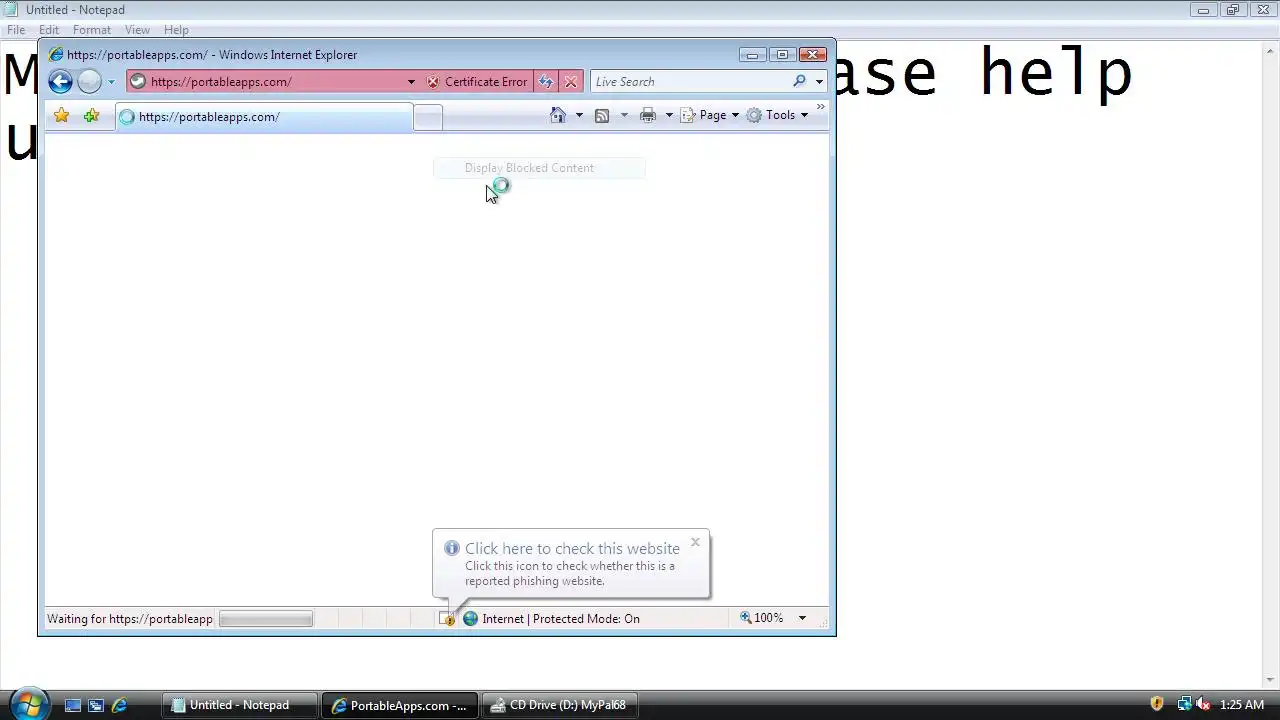Open a new blank tab button
The image size is (1280, 720).
(427, 118)
